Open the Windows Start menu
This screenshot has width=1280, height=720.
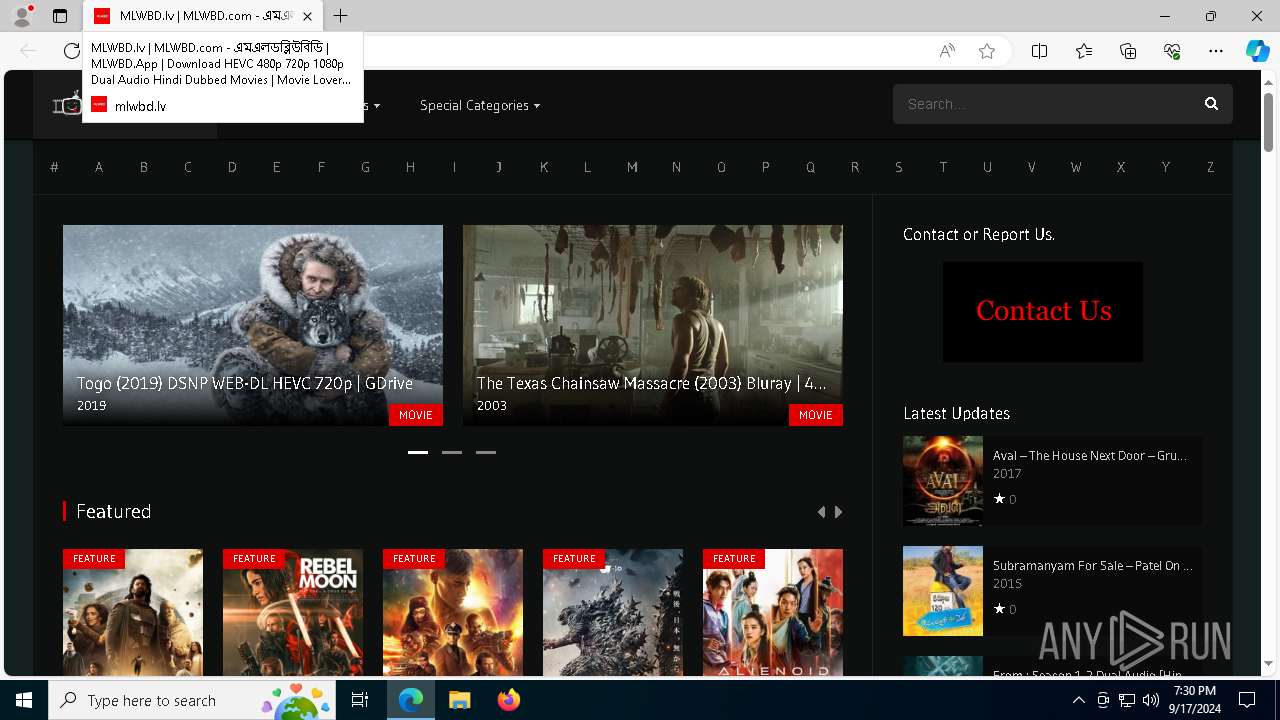coord(24,700)
